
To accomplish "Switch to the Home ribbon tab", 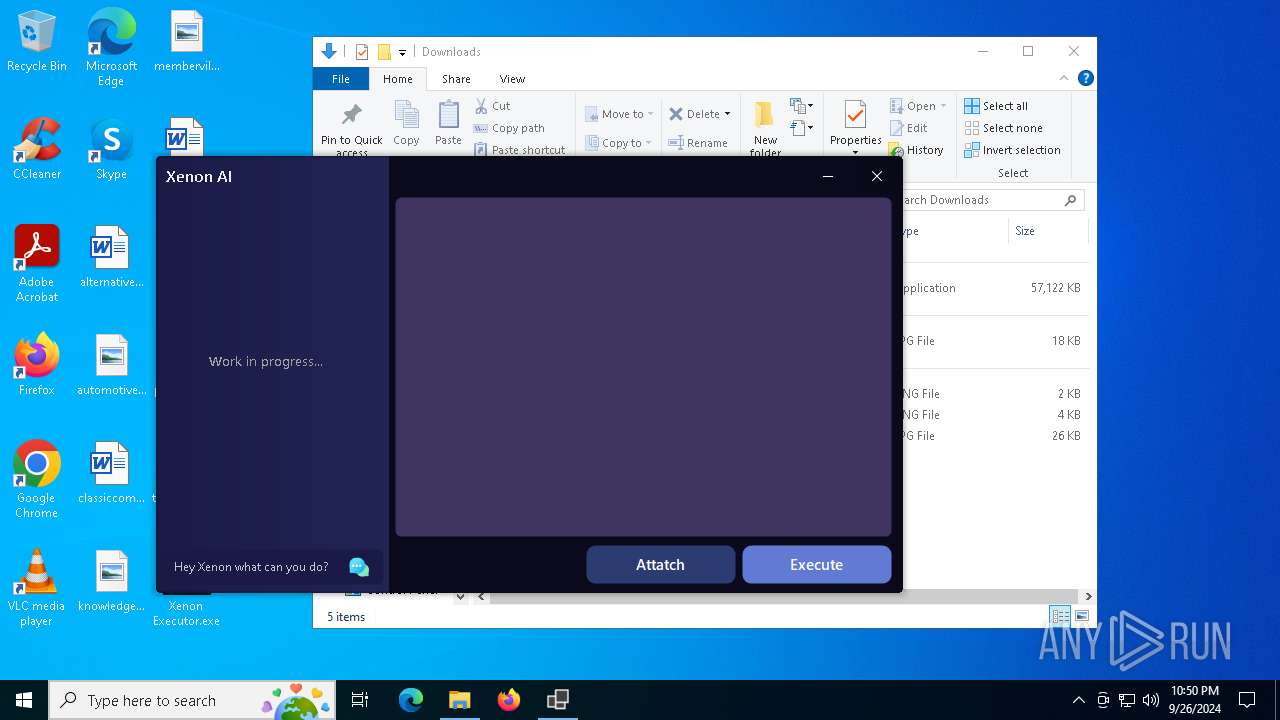I will (x=397, y=79).
